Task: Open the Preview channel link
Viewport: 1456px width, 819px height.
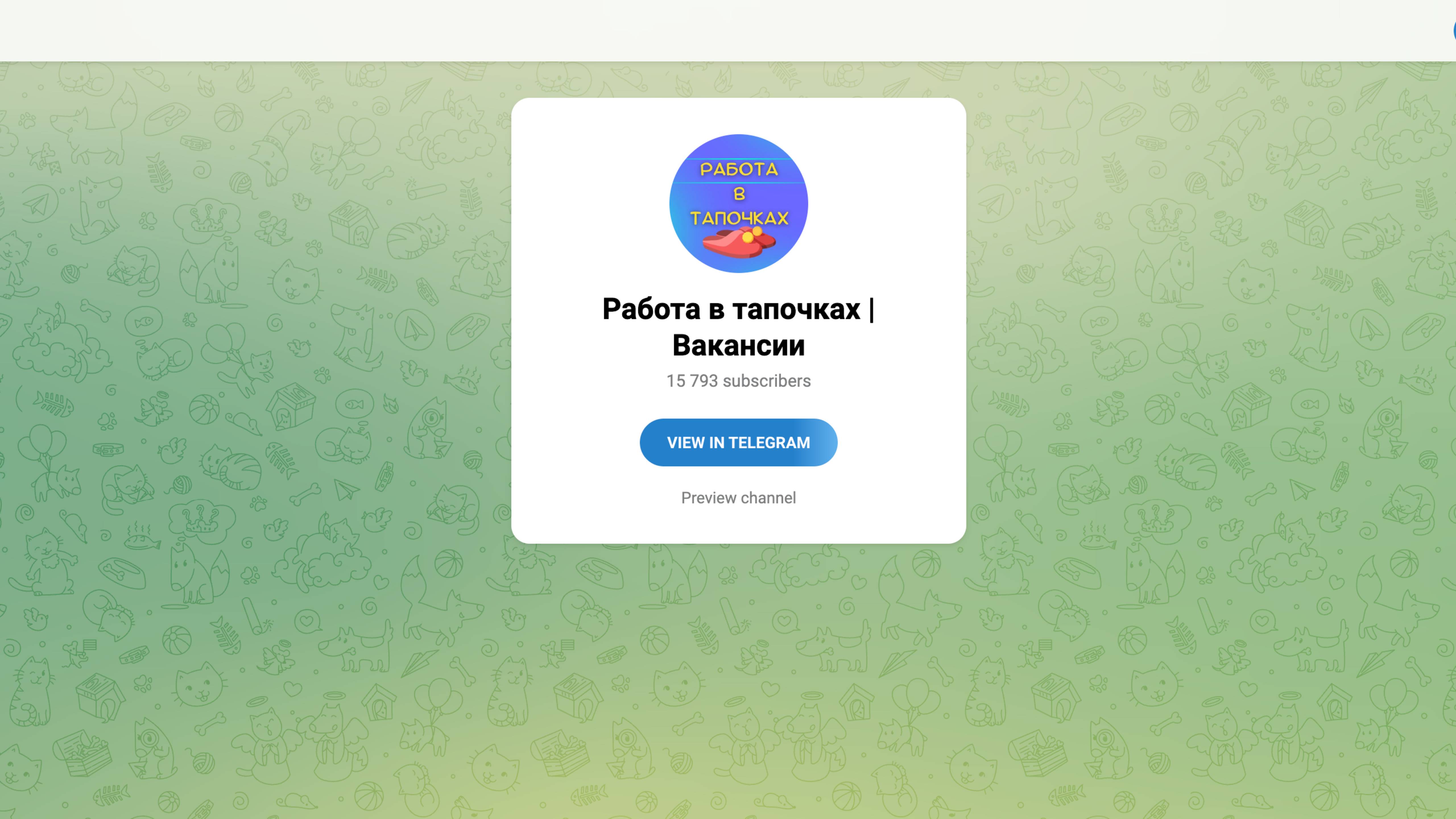Action: [x=738, y=498]
